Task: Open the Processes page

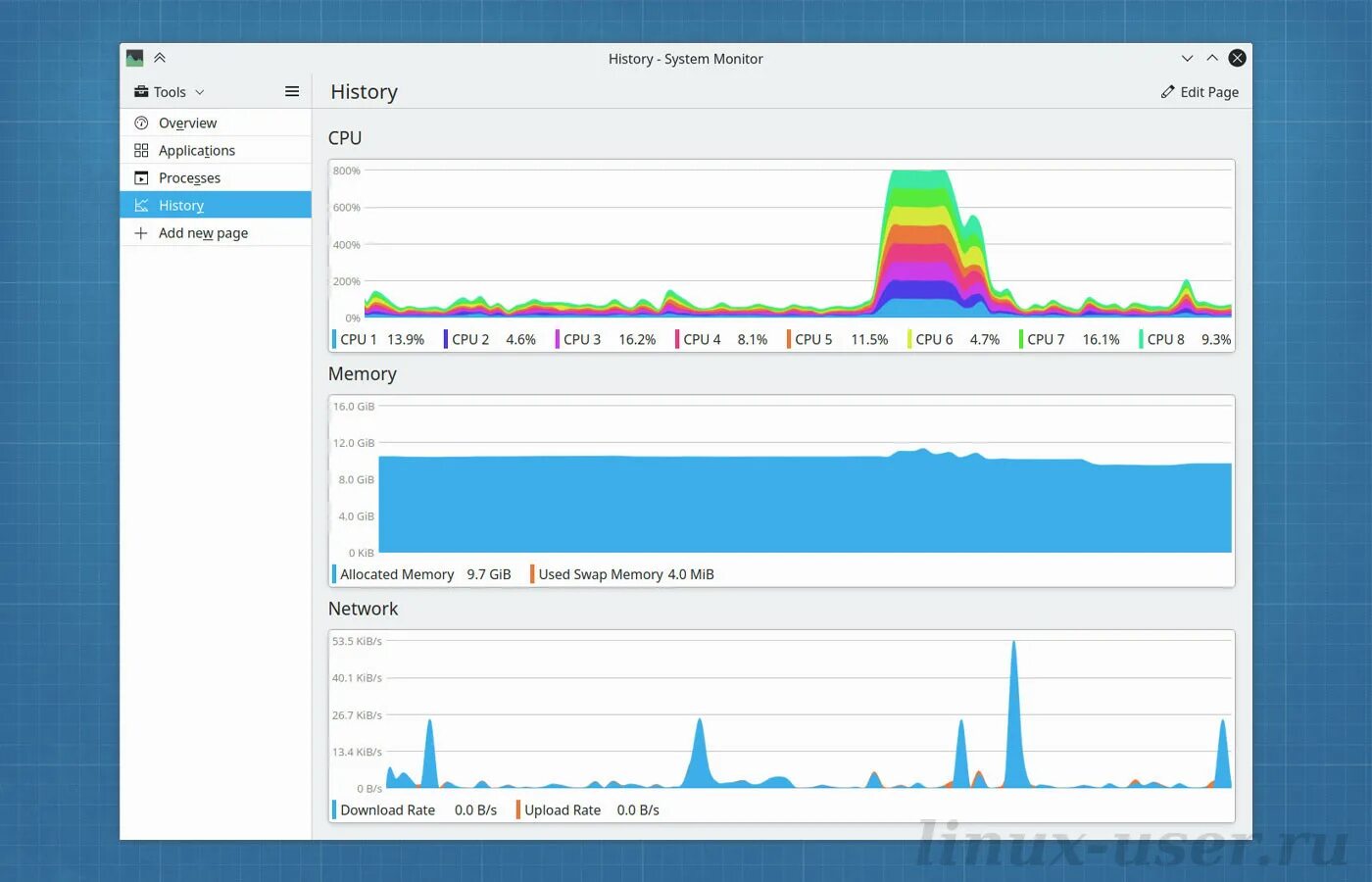Action: 216,177
